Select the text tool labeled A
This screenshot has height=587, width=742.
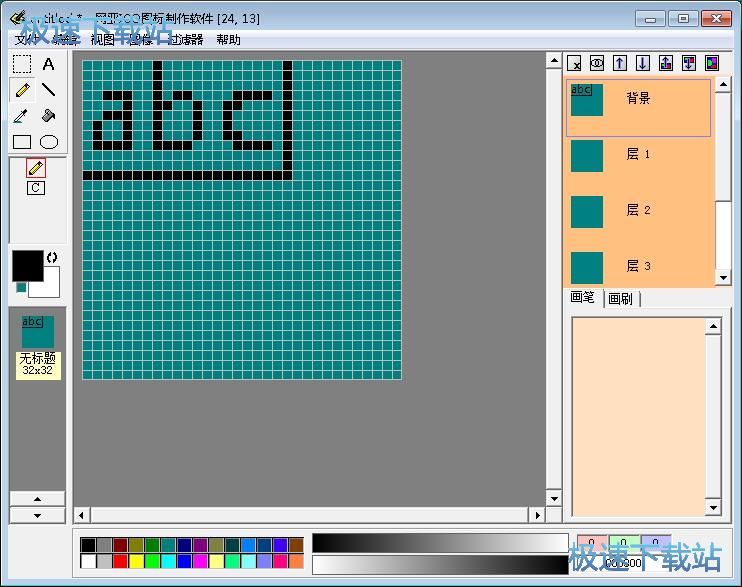point(48,64)
